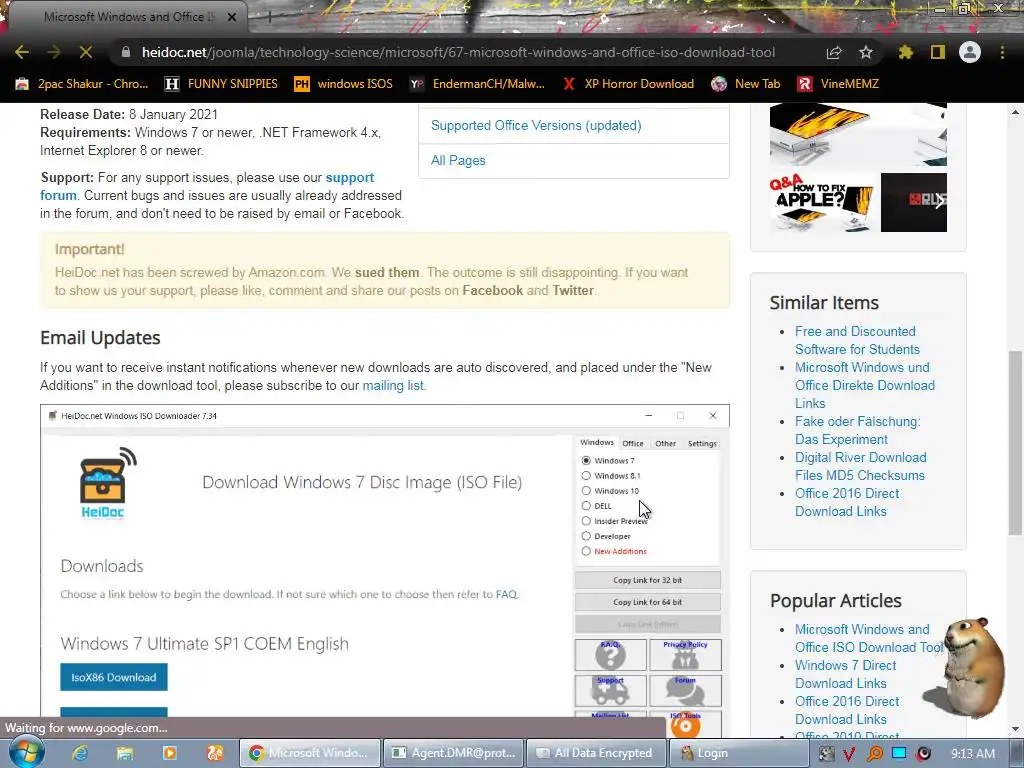1024x768 pixels.
Task: Open Windows Explorer folder icon on taskbar
Action: [125, 753]
